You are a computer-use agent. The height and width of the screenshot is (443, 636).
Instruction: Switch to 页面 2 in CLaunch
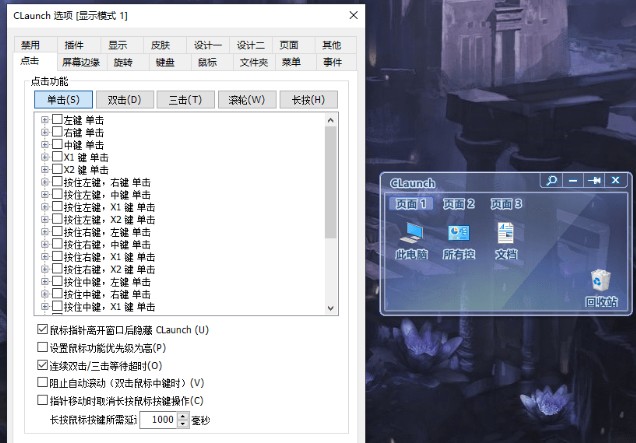pos(459,204)
